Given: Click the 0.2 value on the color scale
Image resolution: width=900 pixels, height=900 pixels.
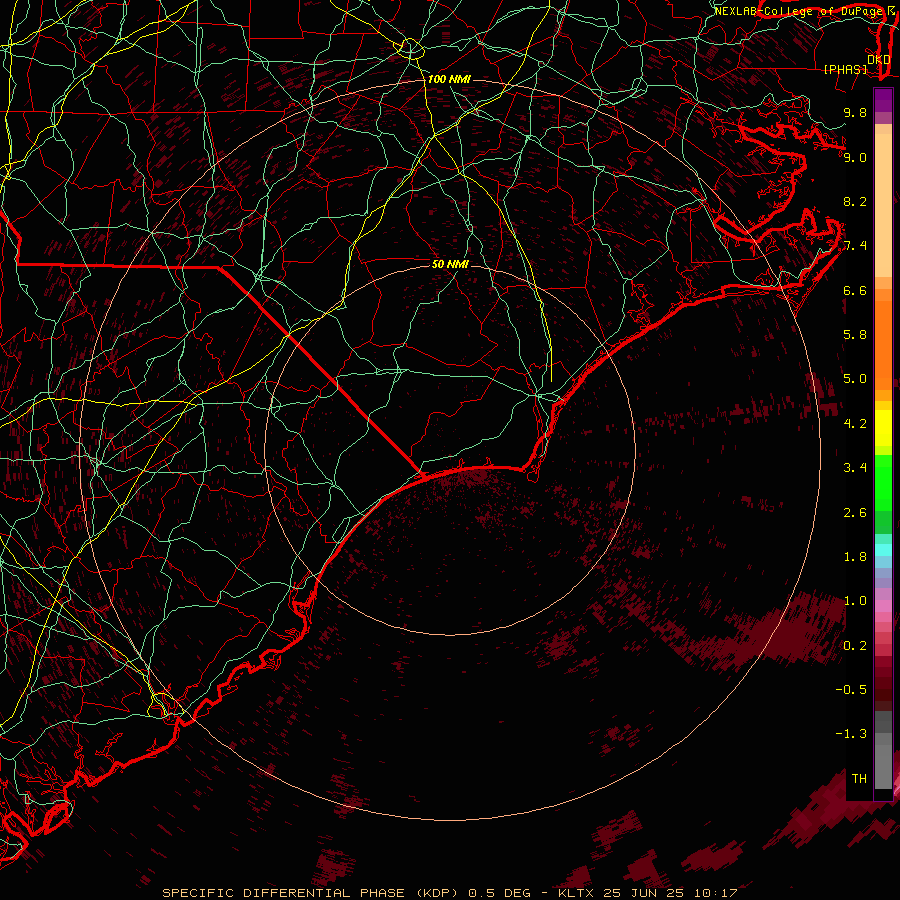Looking at the screenshot, I should [x=855, y=646].
